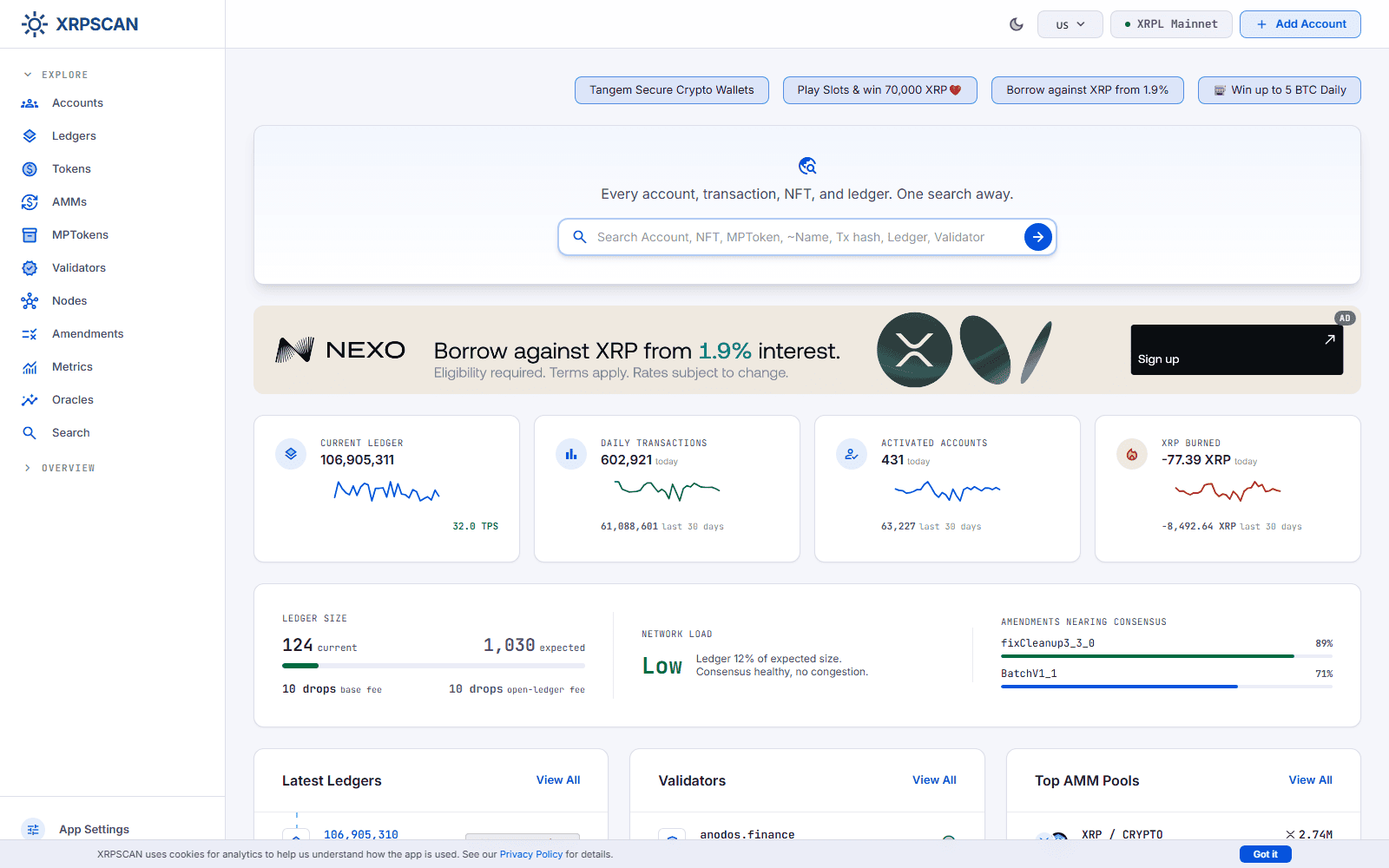1389x868 pixels.
Task: Open Oracles via its sidebar icon
Action: pos(30,400)
